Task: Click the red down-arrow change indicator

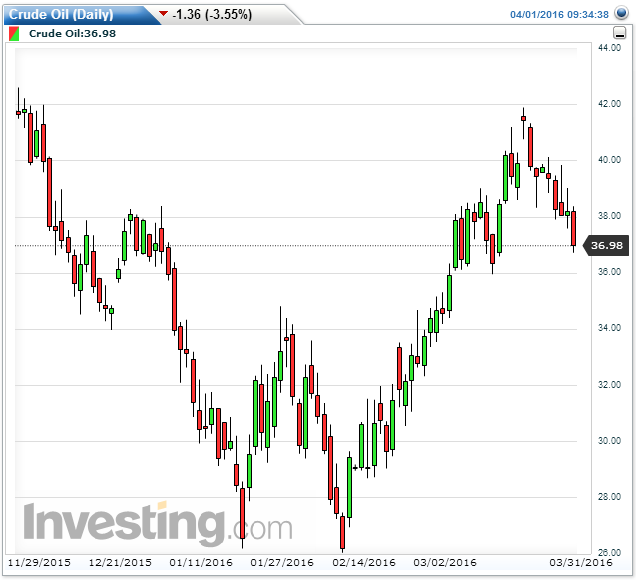Action: [x=163, y=15]
